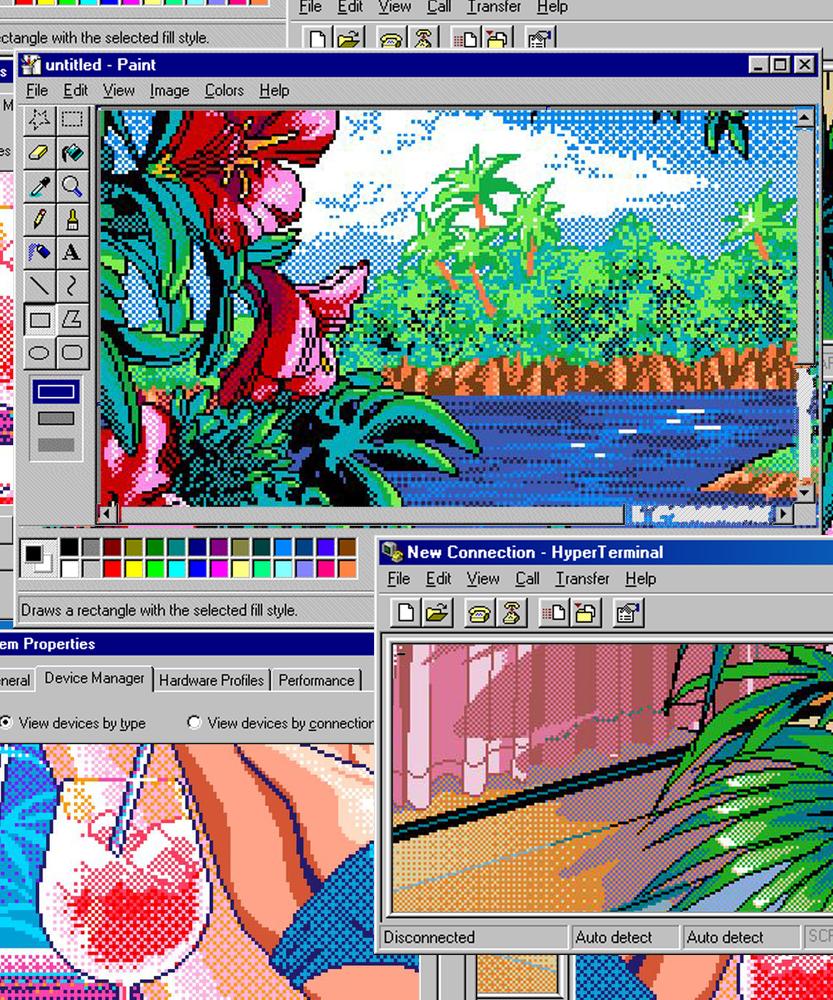Select the Magnifier tool in Paint
Viewport: 833px width, 1000px height.
click(72, 186)
